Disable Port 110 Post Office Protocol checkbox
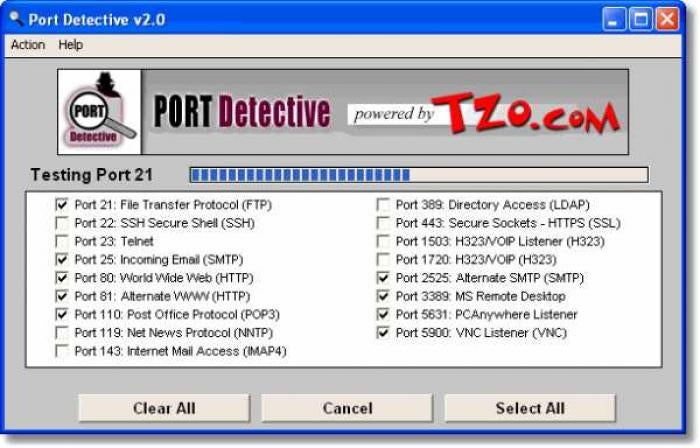The width and height of the screenshot is (700, 448). [62, 315]
